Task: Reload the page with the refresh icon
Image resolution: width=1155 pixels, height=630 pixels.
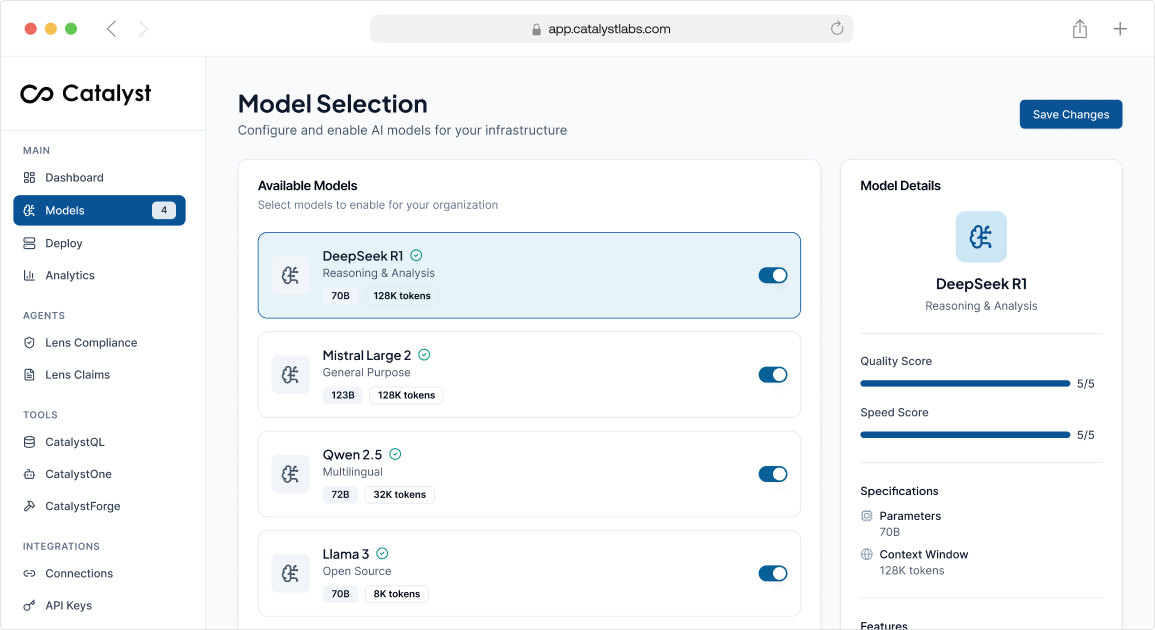Action: coord(837,29)
